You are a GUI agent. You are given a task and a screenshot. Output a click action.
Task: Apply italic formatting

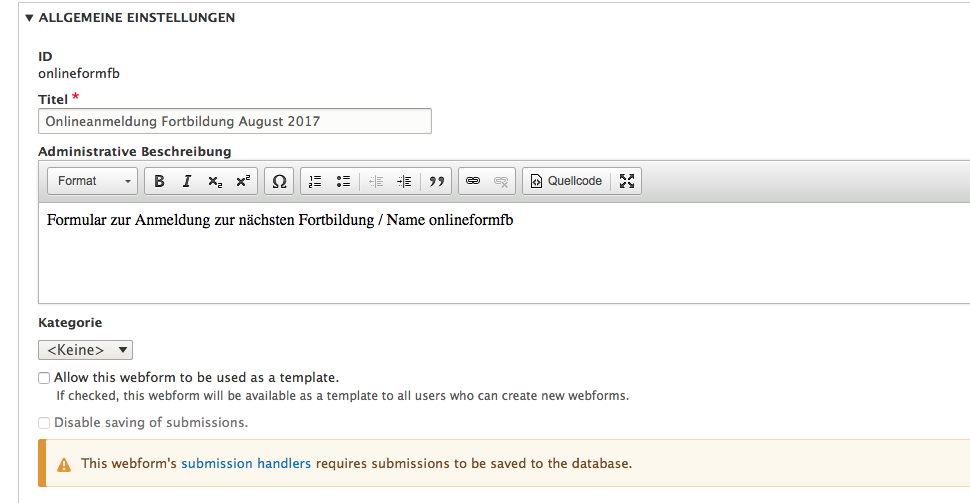point(187,181)
